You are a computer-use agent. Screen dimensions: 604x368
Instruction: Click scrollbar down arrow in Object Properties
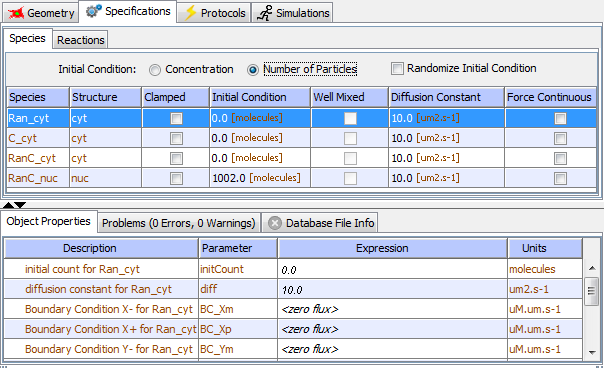(592, 352)
